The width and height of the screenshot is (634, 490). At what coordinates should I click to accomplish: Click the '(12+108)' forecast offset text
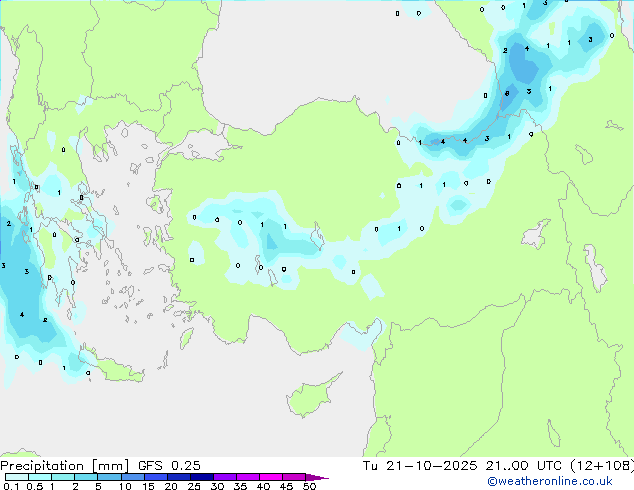pyautogui.click(x=602, y=466)
